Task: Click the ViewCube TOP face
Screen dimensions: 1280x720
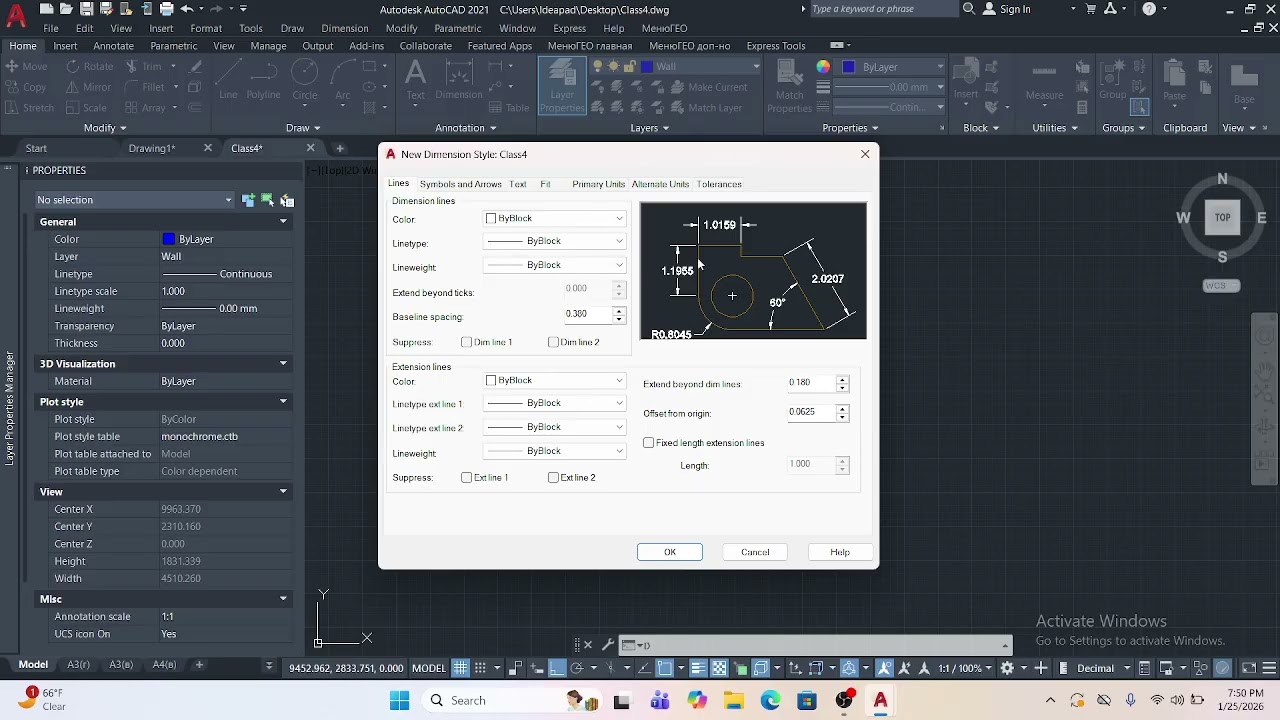Action: click(x=1222, y=217)
